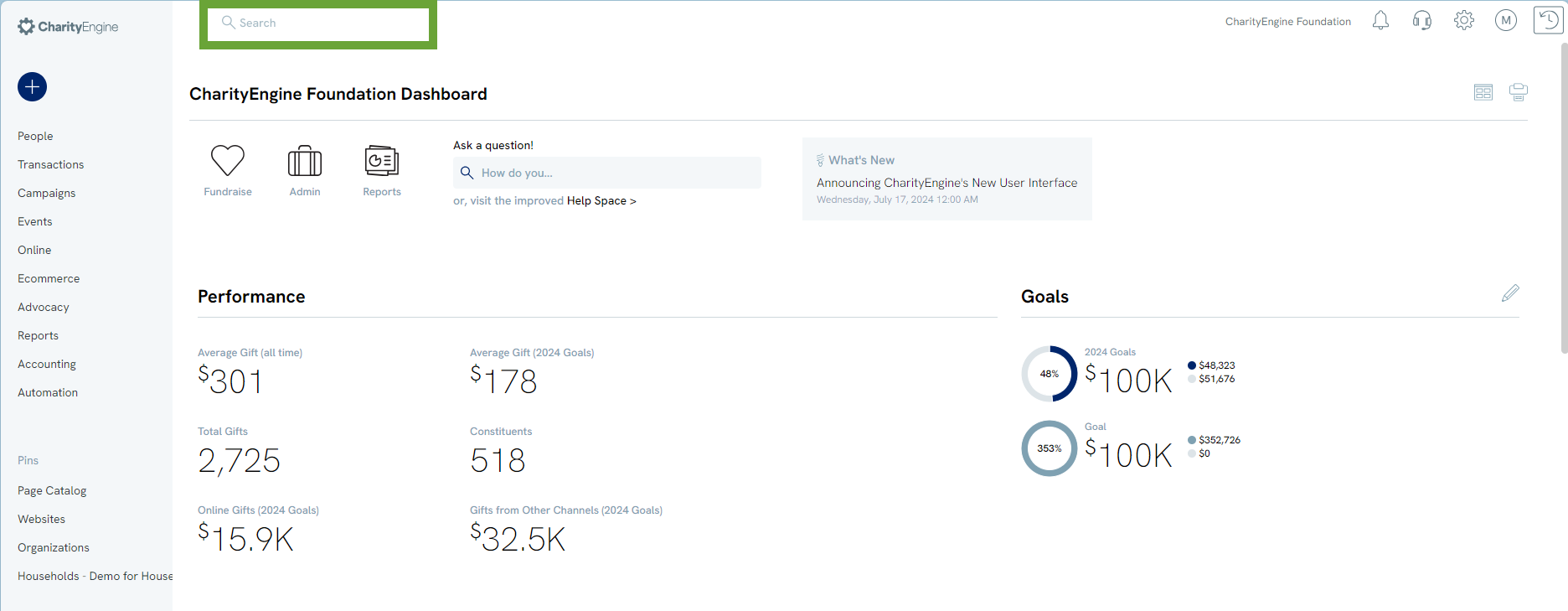This screenshot has height=611, width=1568.
Task: Go to Automation in the sidebar
Action: (48, 392)
